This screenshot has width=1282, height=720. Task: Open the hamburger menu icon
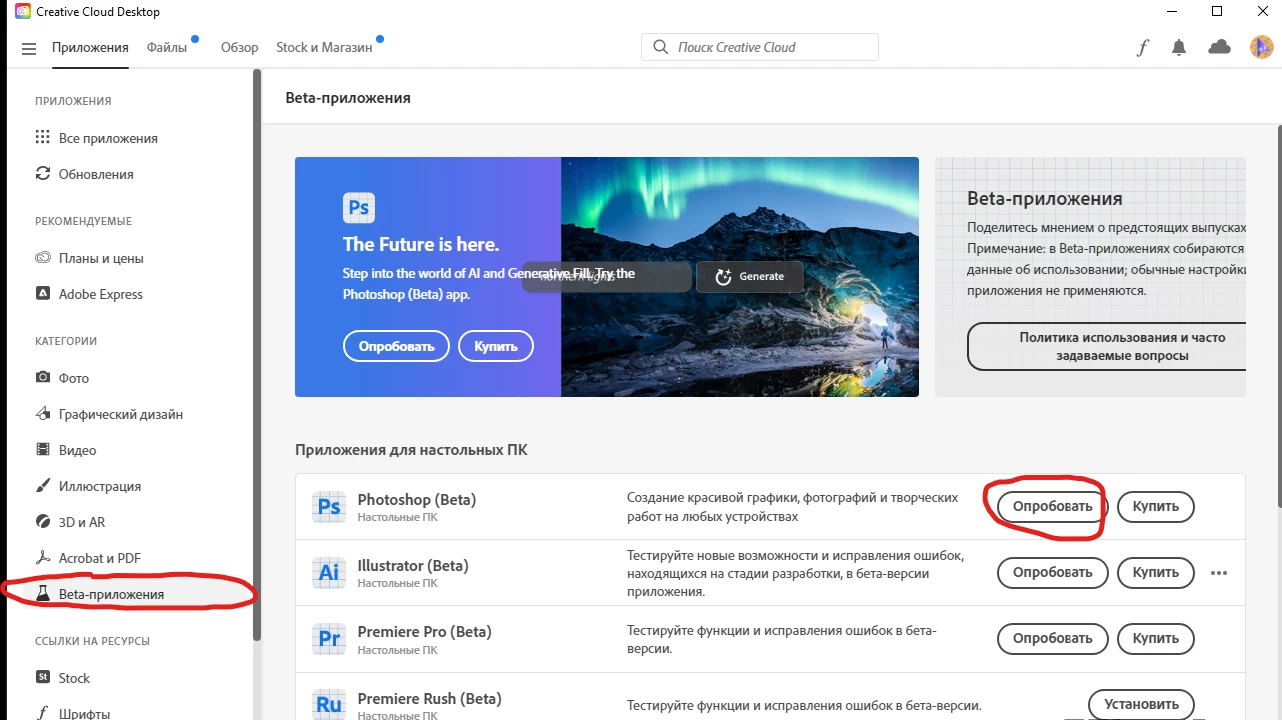[28, 48]
